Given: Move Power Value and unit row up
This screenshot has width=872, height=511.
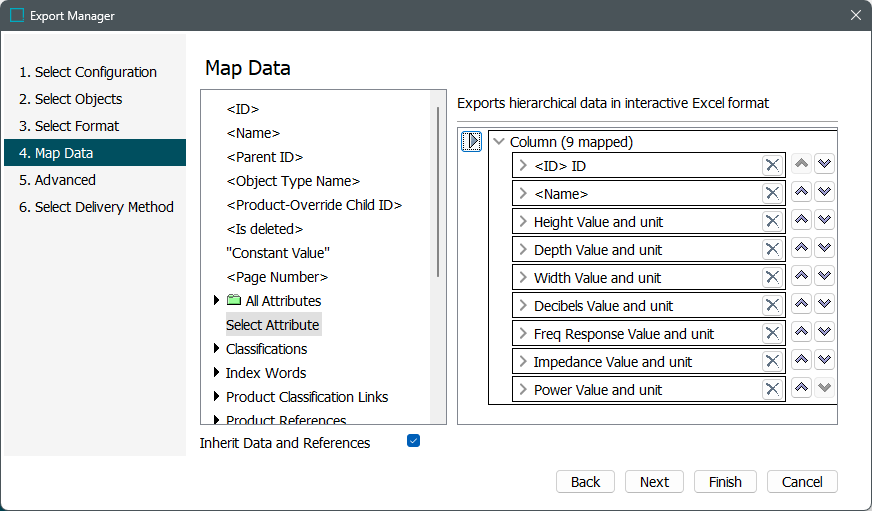Looking at the screenshot, I should [x=802, y=389].
